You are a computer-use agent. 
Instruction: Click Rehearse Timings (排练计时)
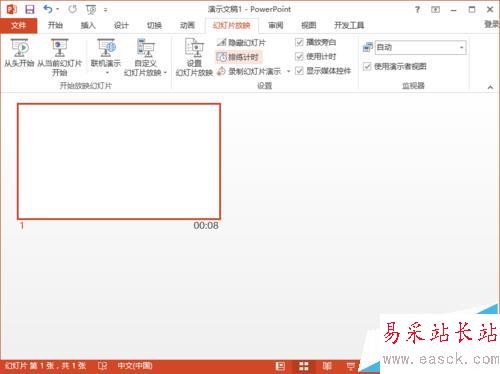[x=238, y=57]
